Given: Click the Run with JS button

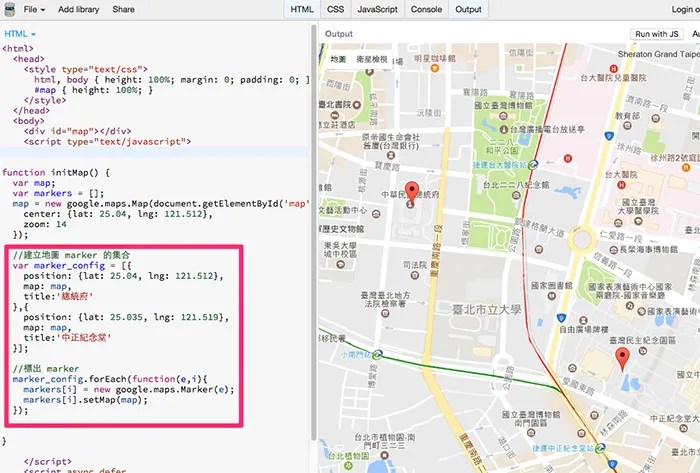Looking at the screenshot, I should pyautogui.click(x=656, y=34).
